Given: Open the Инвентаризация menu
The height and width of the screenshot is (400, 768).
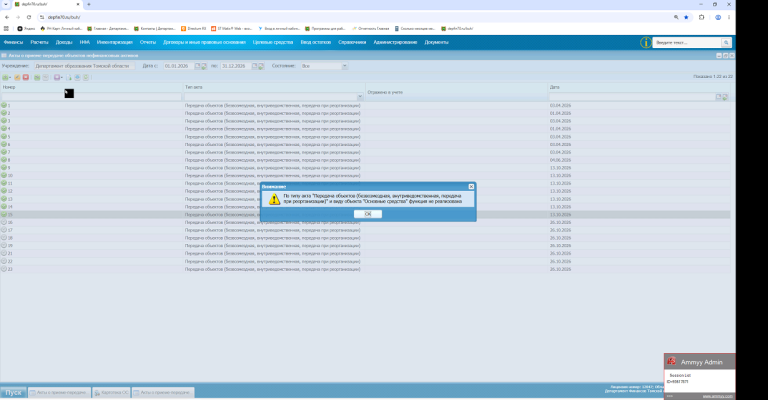Looking at the screenshot, I should pyautogui.click(x=115, y=43).
